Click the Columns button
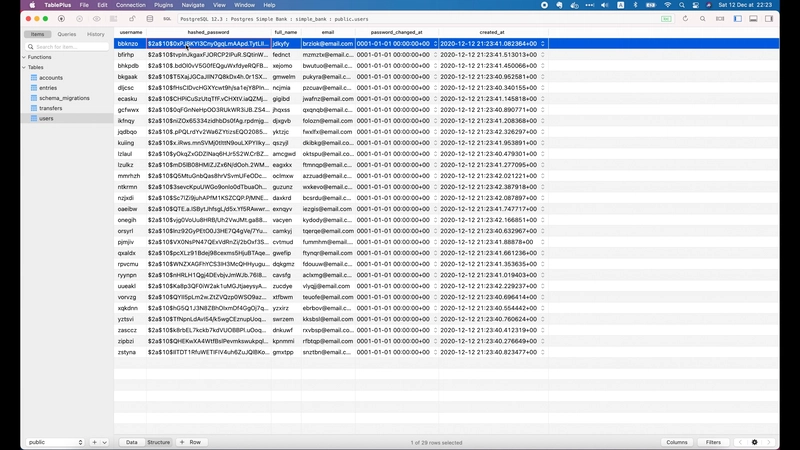 click(x=677, y=442)
